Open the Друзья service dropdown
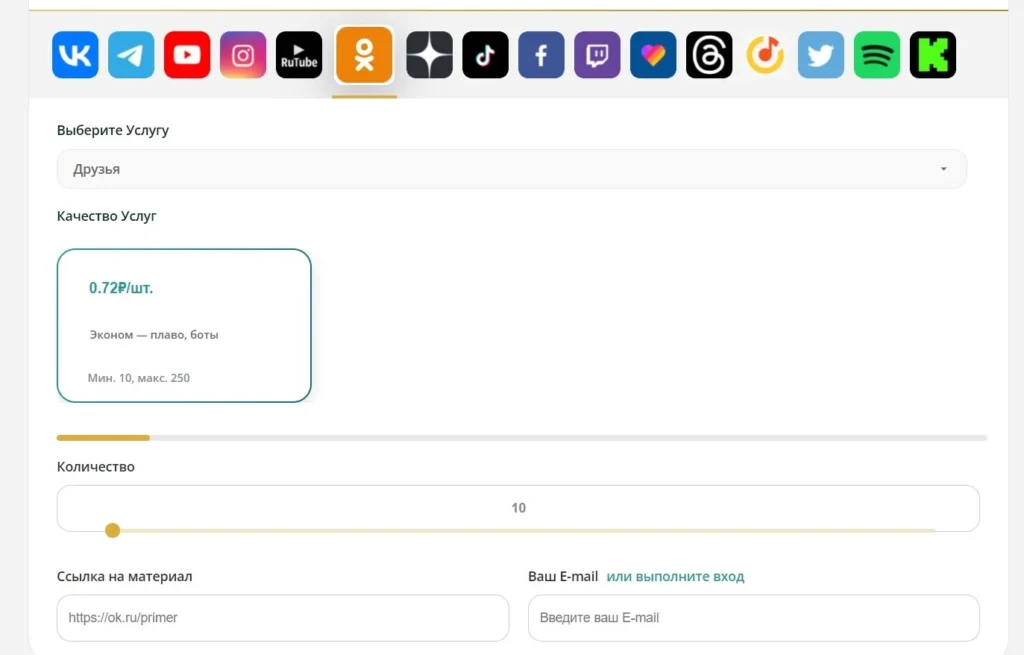The image size is (1024, 655). (511, 169)
